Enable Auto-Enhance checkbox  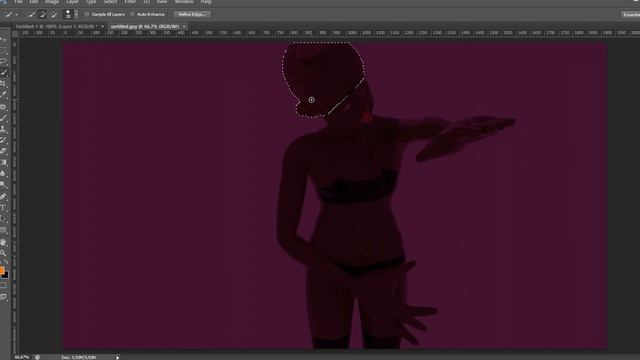point(132,14)
